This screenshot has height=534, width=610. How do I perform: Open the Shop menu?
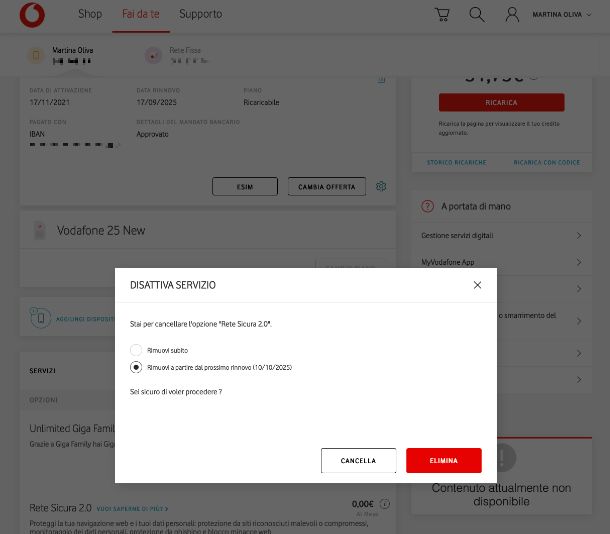click(x=90, y=14)
